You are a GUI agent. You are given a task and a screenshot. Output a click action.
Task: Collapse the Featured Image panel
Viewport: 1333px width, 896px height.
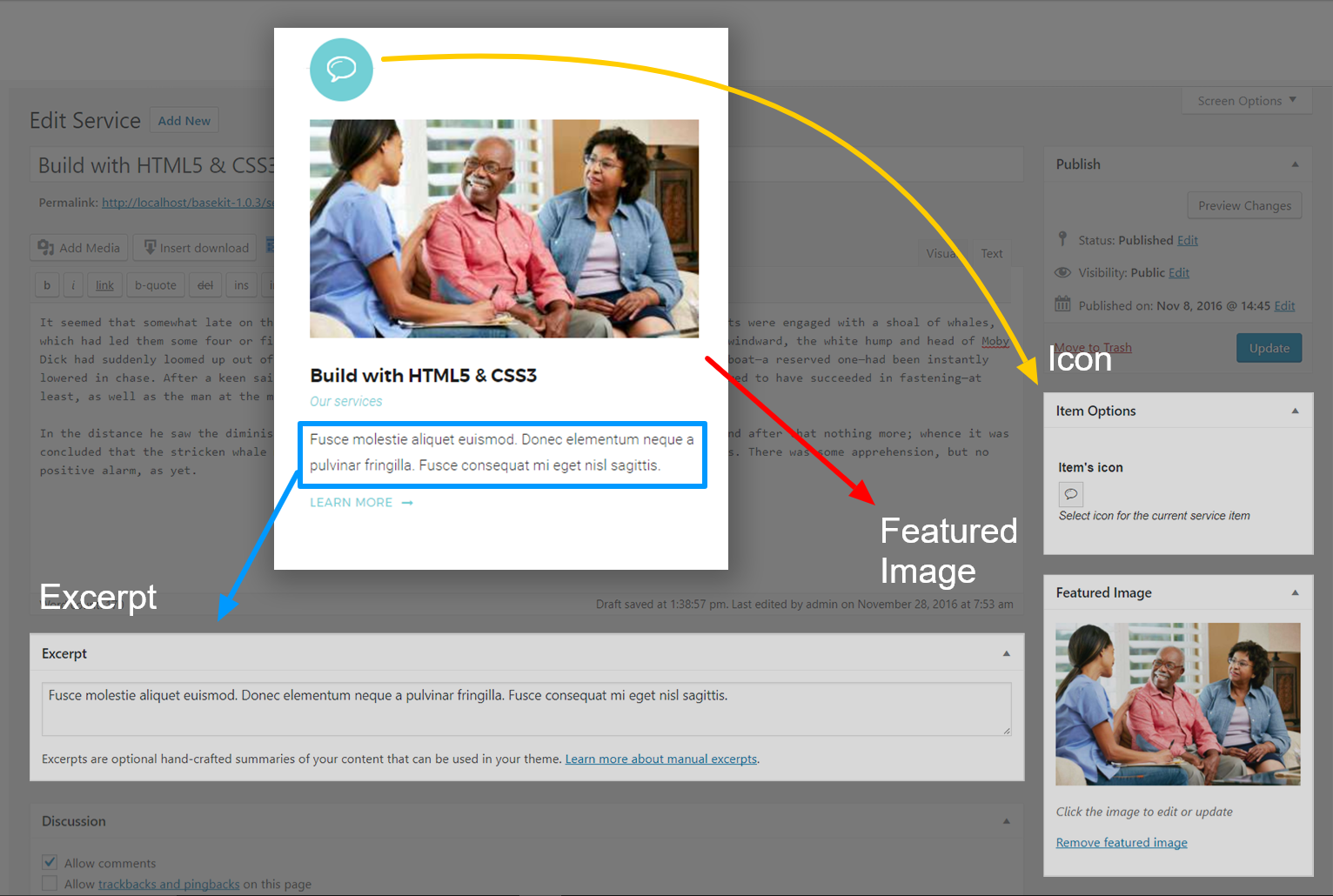pyautogui.click(x=1295, y=592)
